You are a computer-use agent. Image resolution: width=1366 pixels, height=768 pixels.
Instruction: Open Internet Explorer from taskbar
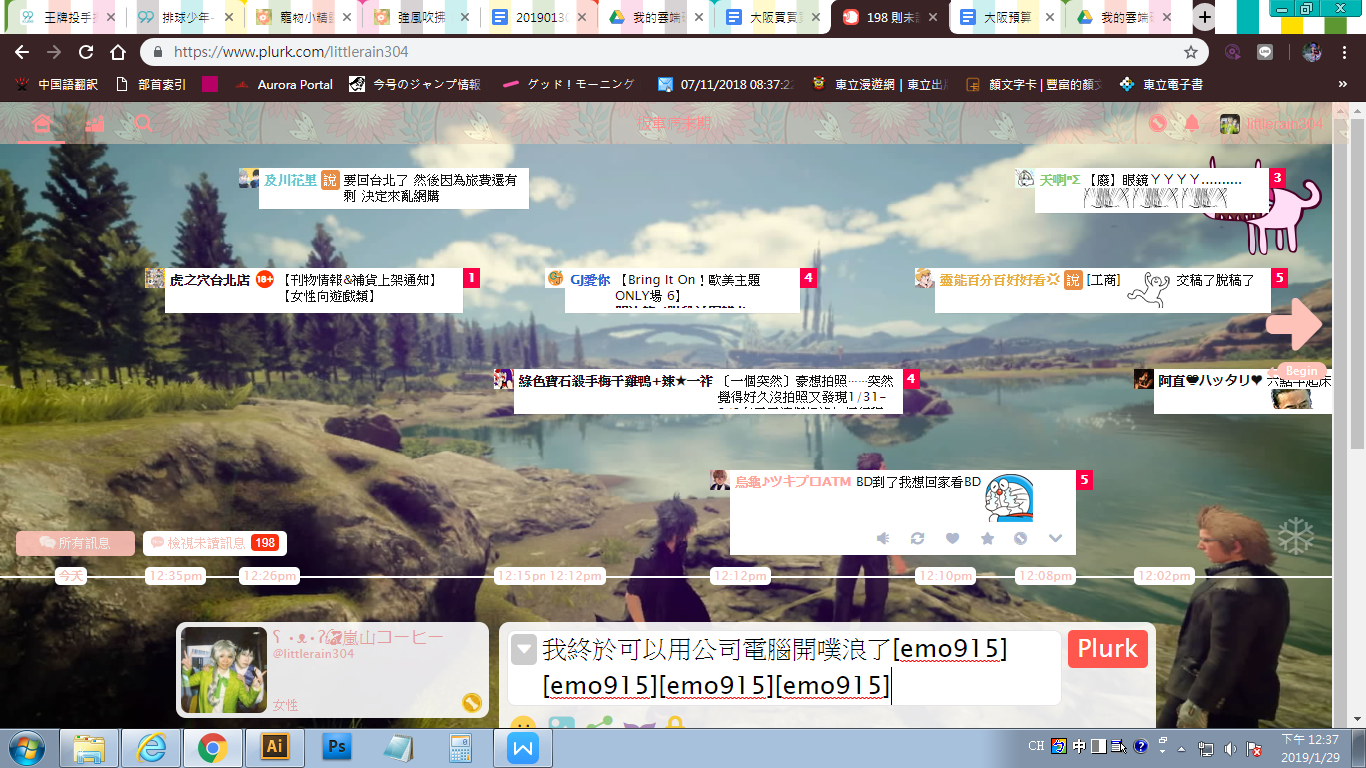(151, 747)
